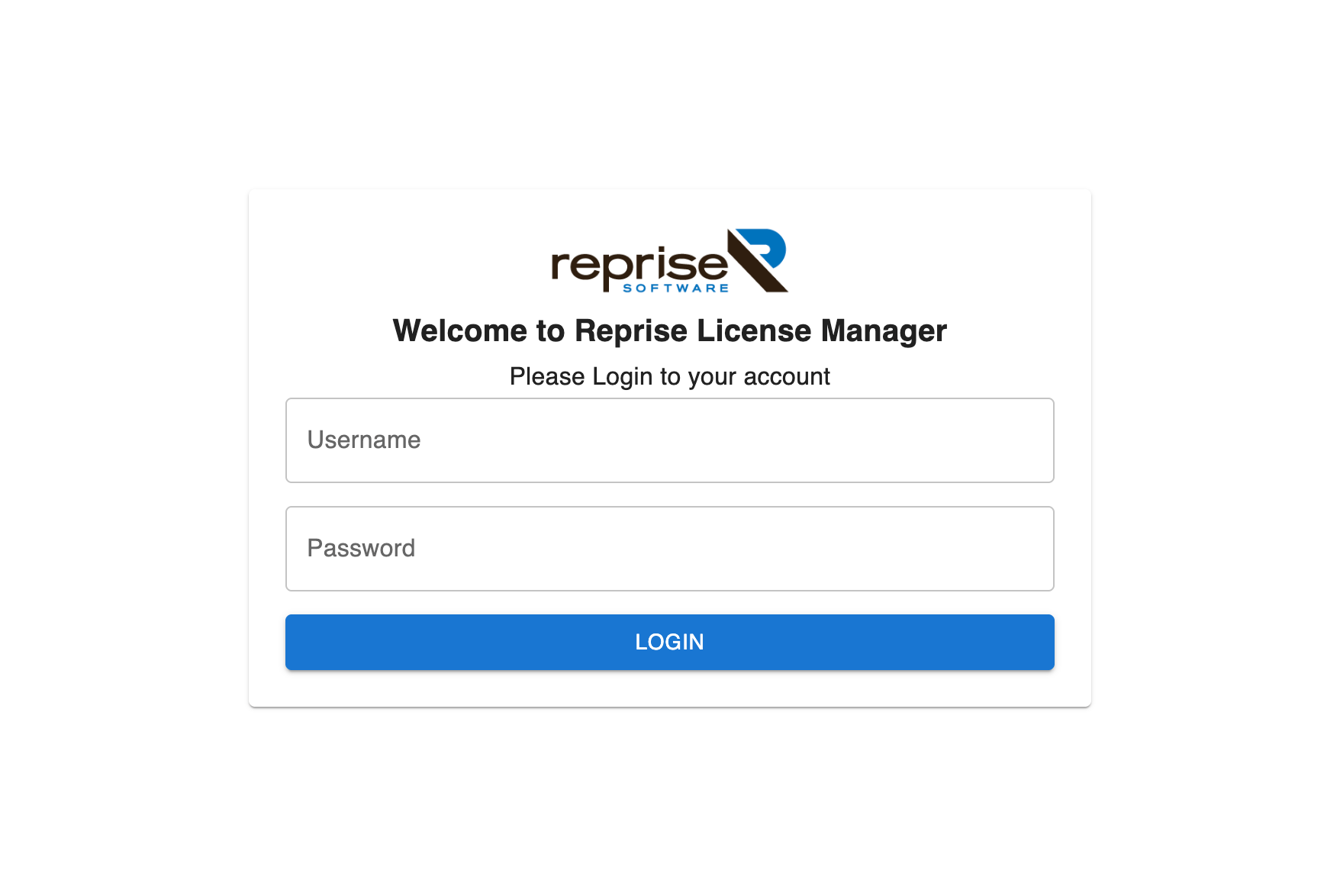Click the word 'Reprise' in heading
Image resolution: width=1340 pixels, height=896 pixels.
click(631, 331)
